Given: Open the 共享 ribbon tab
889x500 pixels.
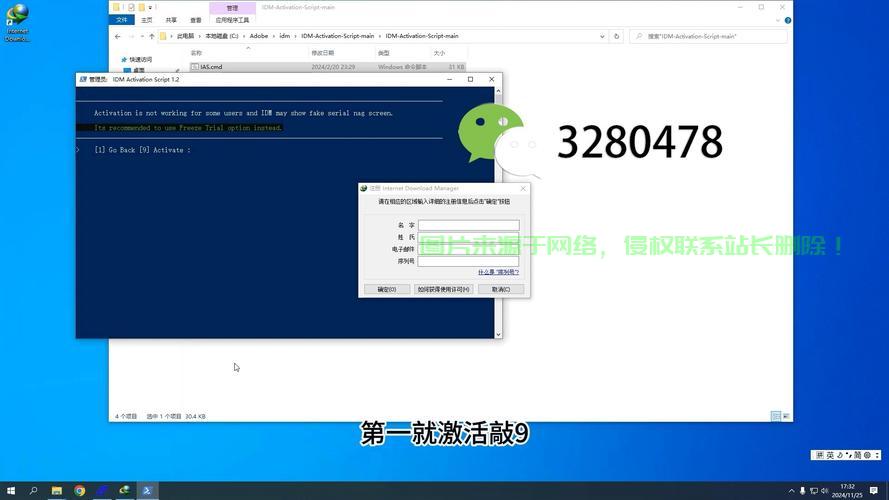Looking at the screenshot, I should [x=171, y=20].
